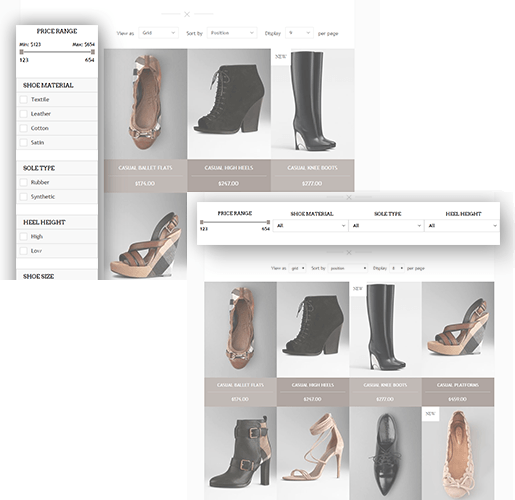Click the tall knee boot photo in top grid
The image size is (515, 500).
tap(313, 104)
